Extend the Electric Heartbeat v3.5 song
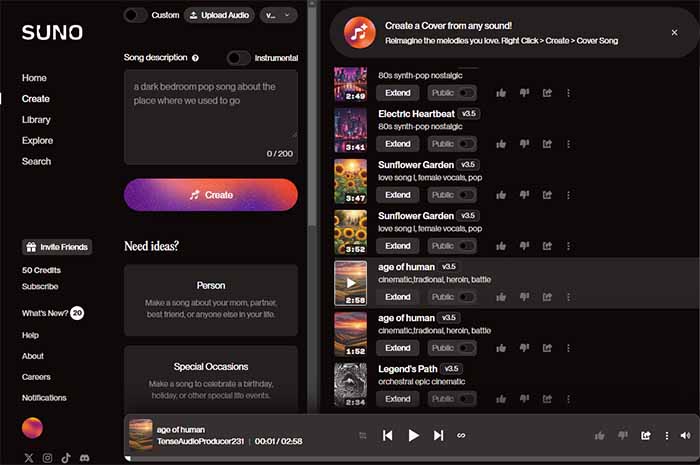The image size is (700, 465). tap(397, 144)
